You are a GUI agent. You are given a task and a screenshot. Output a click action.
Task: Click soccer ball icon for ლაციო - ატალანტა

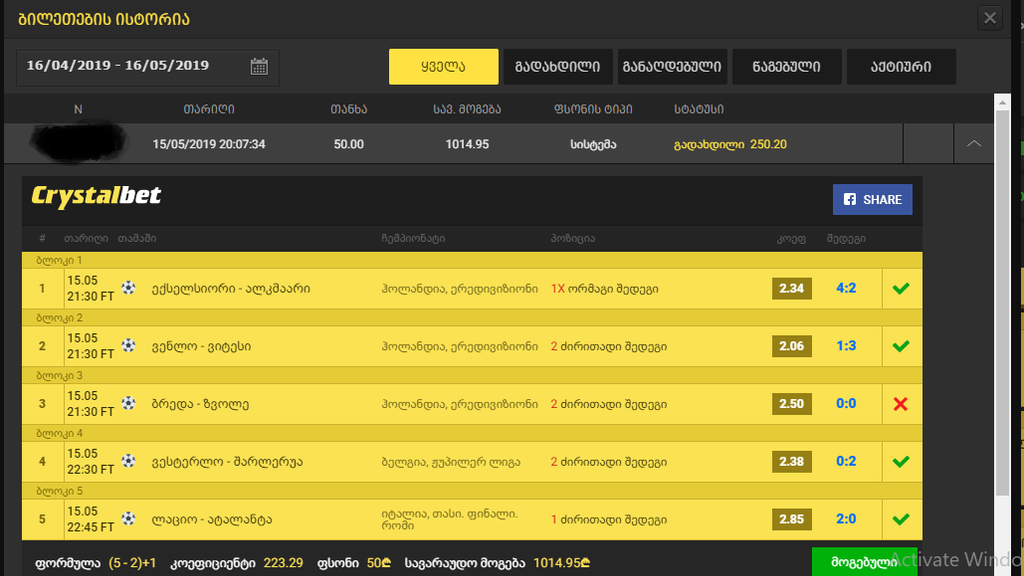128,519
